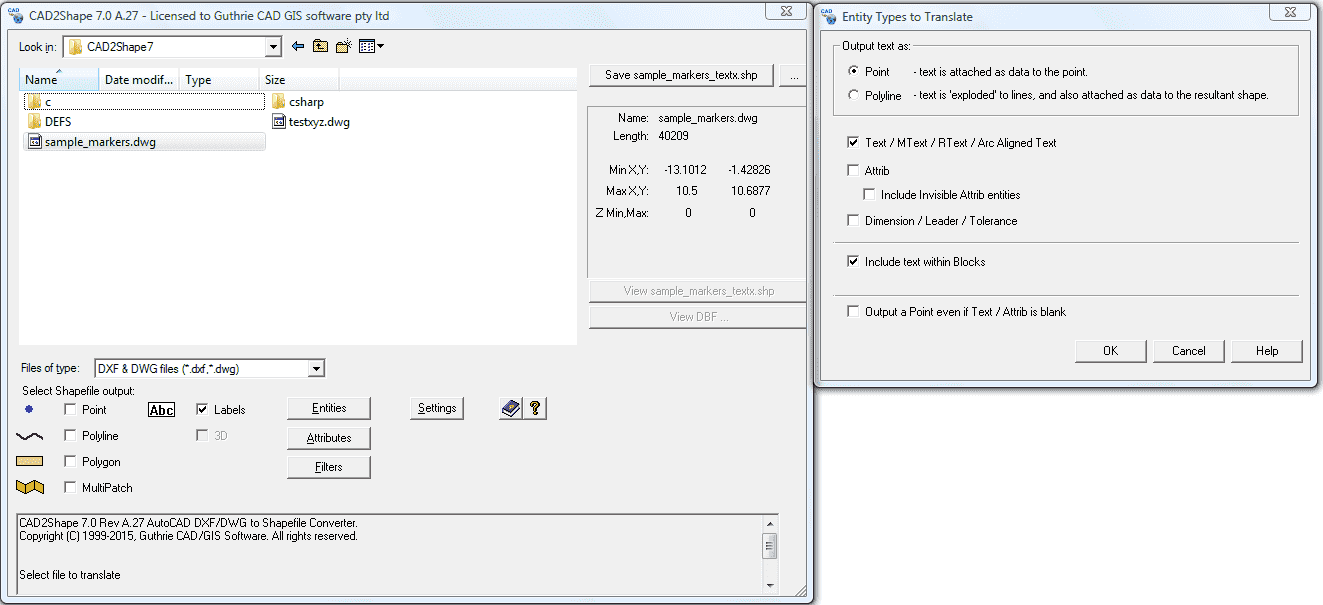Click the browse ellipsis button

pyautogui.click(x=794, y=76)
